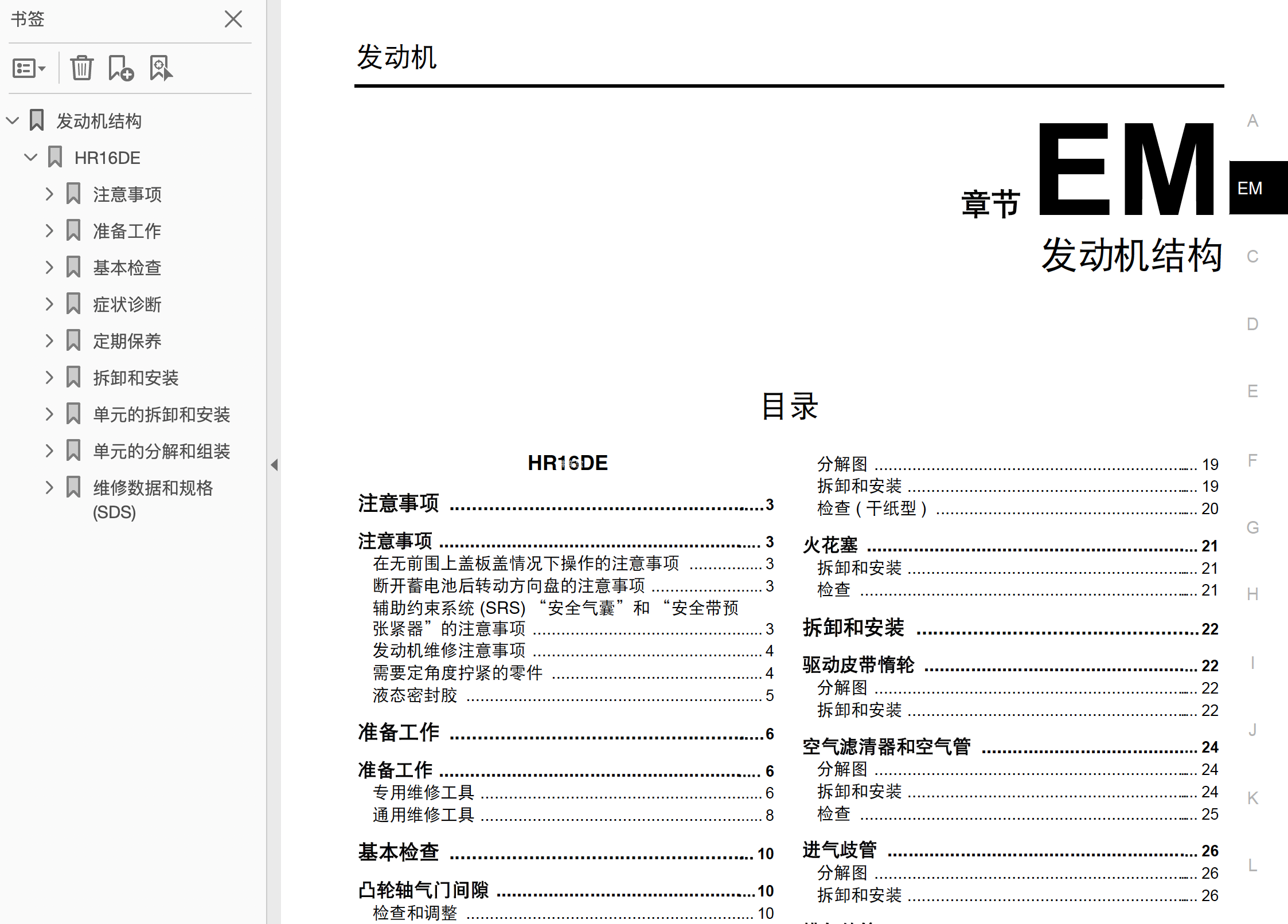Click the K index letter
Viewport: 1288px width, 924px height.
click(1252, 798)
